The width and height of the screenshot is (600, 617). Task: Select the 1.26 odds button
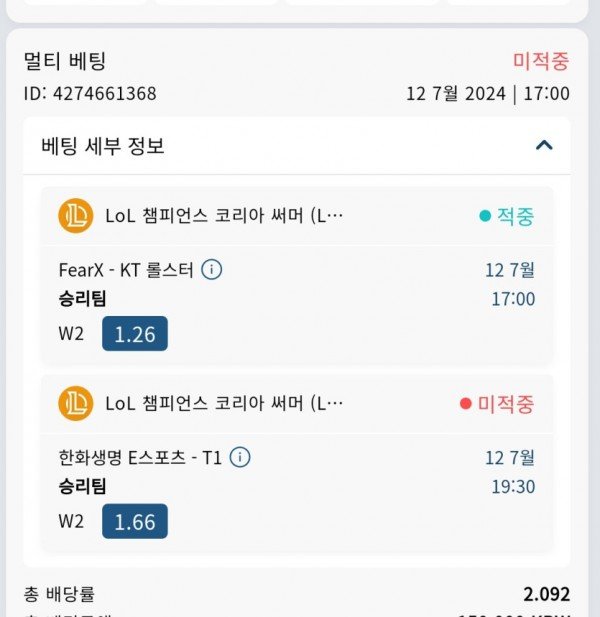[135, 333]
